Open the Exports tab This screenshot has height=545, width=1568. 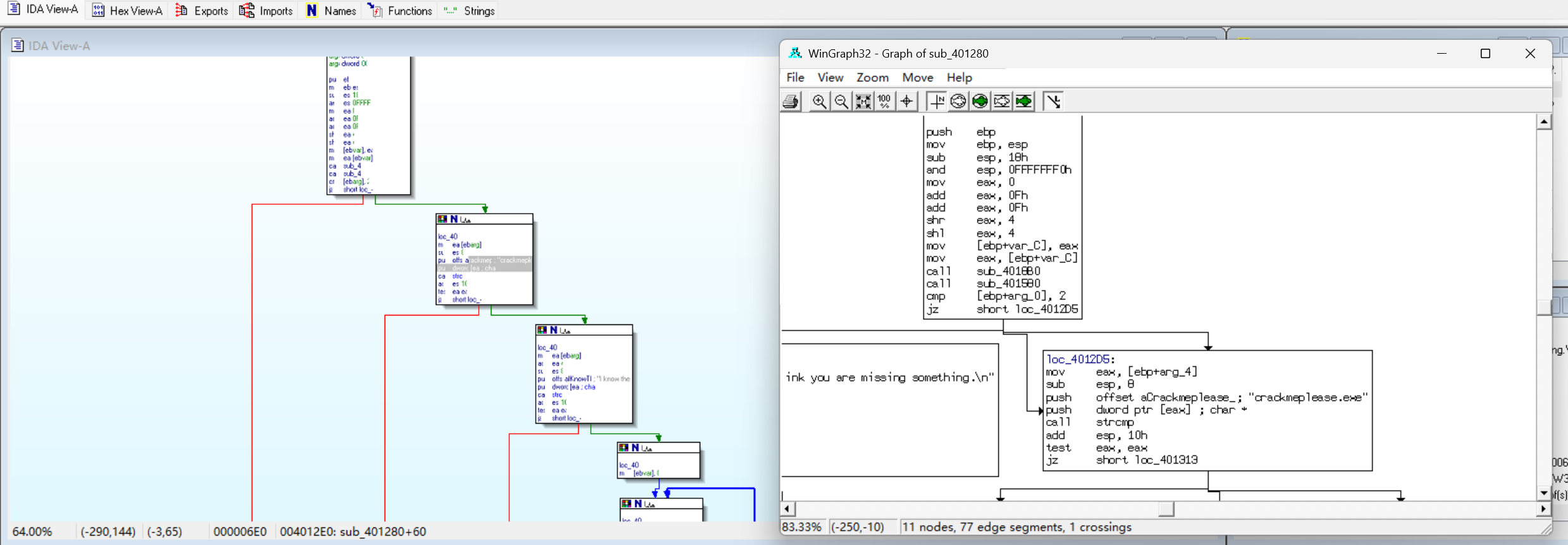[x=202, y=11]
